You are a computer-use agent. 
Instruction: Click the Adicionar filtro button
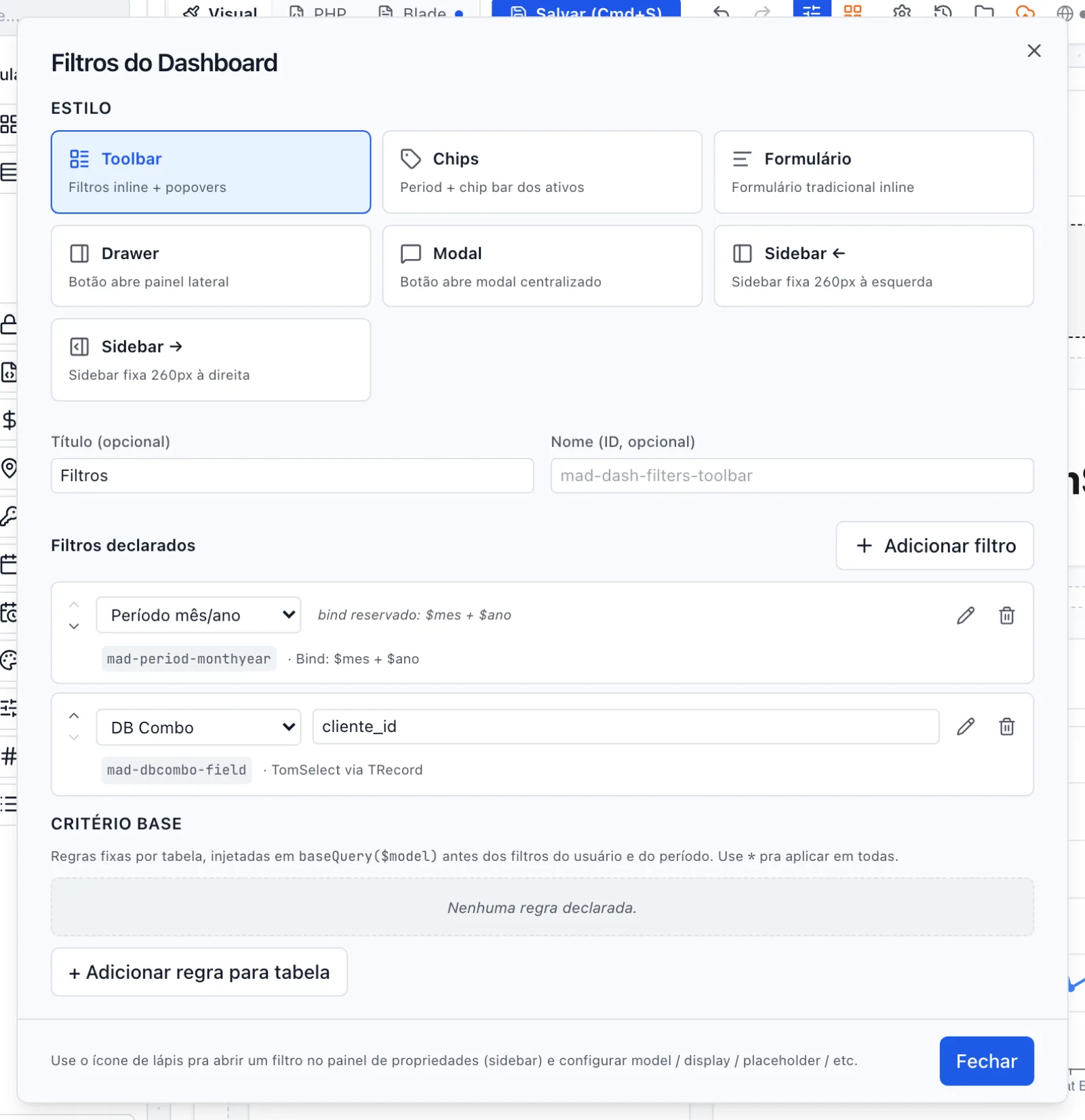tap(934, 545)
